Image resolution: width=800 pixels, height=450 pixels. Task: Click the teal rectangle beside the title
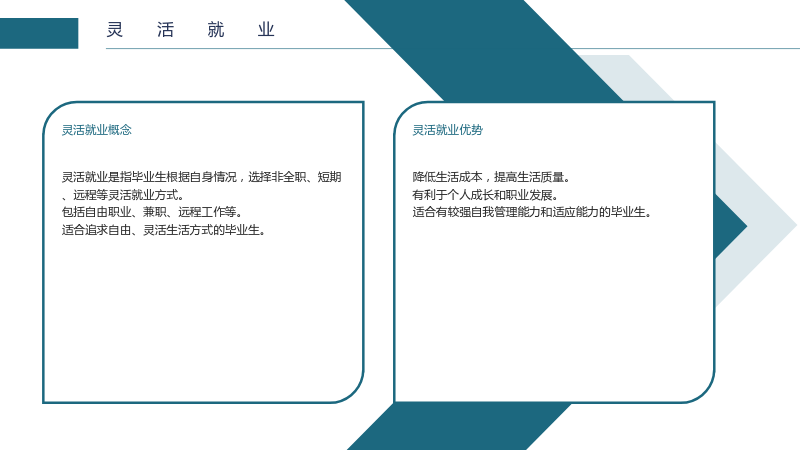point(39,33)
